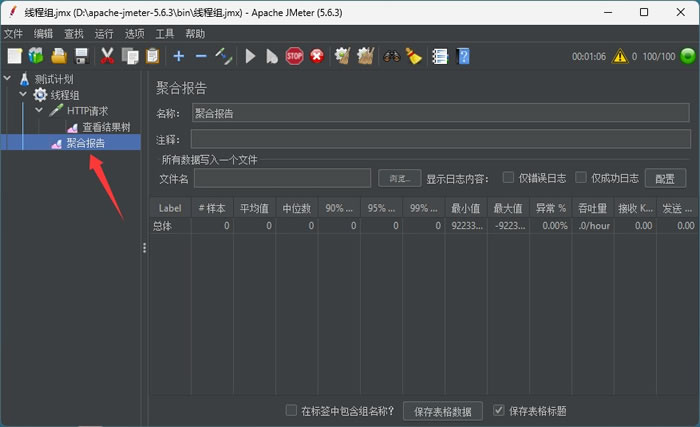700x427 pixels.
Task: Click the 注释 input field
Action: pyautogui.click(x=441, y=139)
